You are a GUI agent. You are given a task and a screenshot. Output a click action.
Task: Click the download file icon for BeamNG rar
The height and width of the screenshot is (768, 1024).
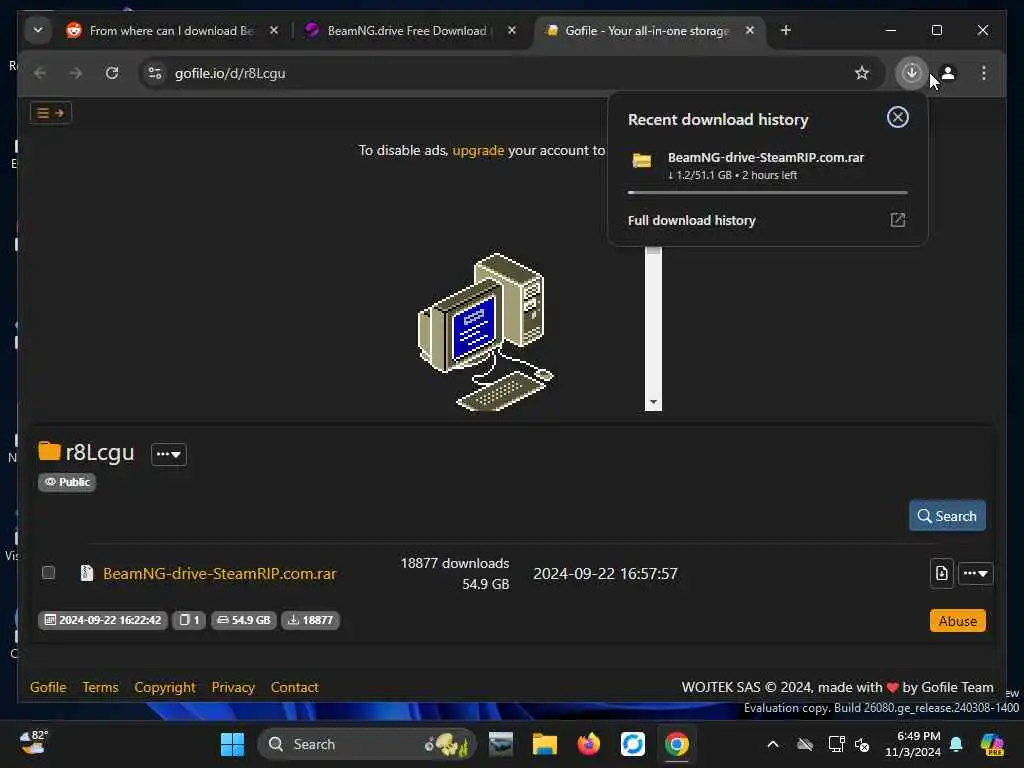point(941,573)
